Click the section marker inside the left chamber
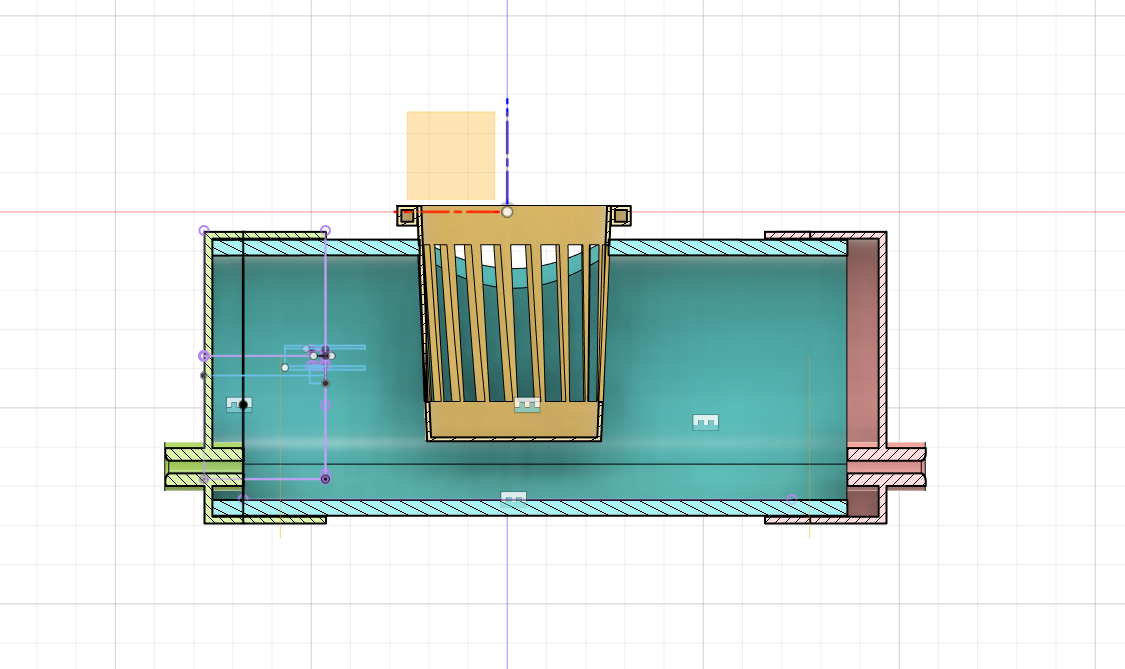 [239, 403]
